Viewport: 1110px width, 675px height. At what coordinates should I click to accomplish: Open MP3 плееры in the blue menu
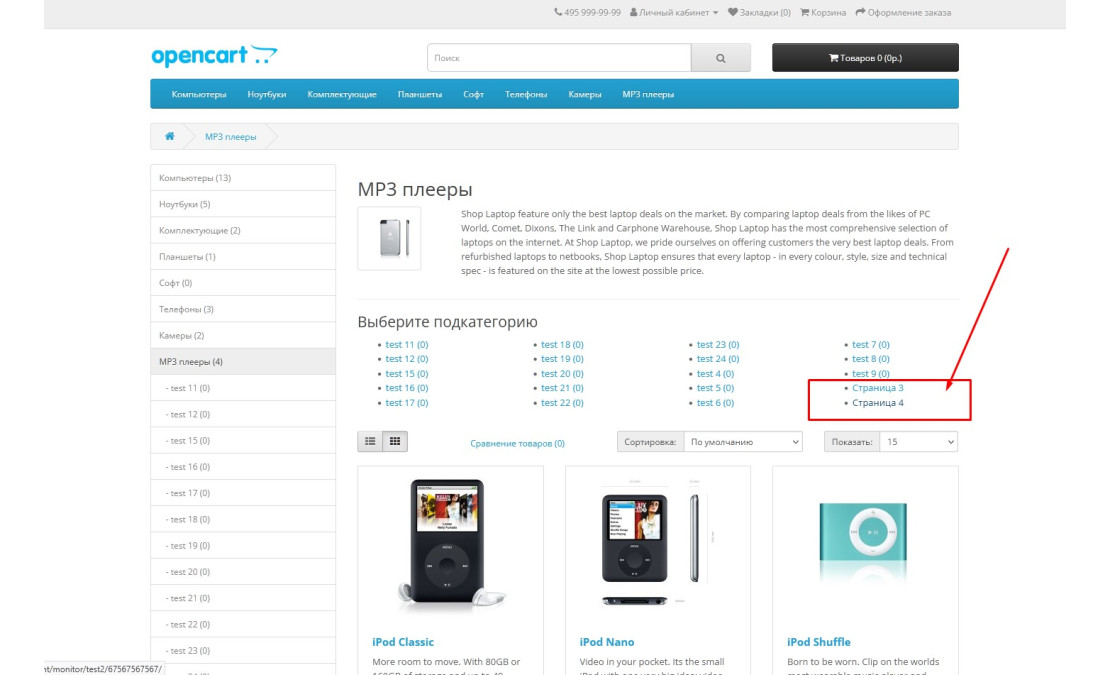pos(648,94)
